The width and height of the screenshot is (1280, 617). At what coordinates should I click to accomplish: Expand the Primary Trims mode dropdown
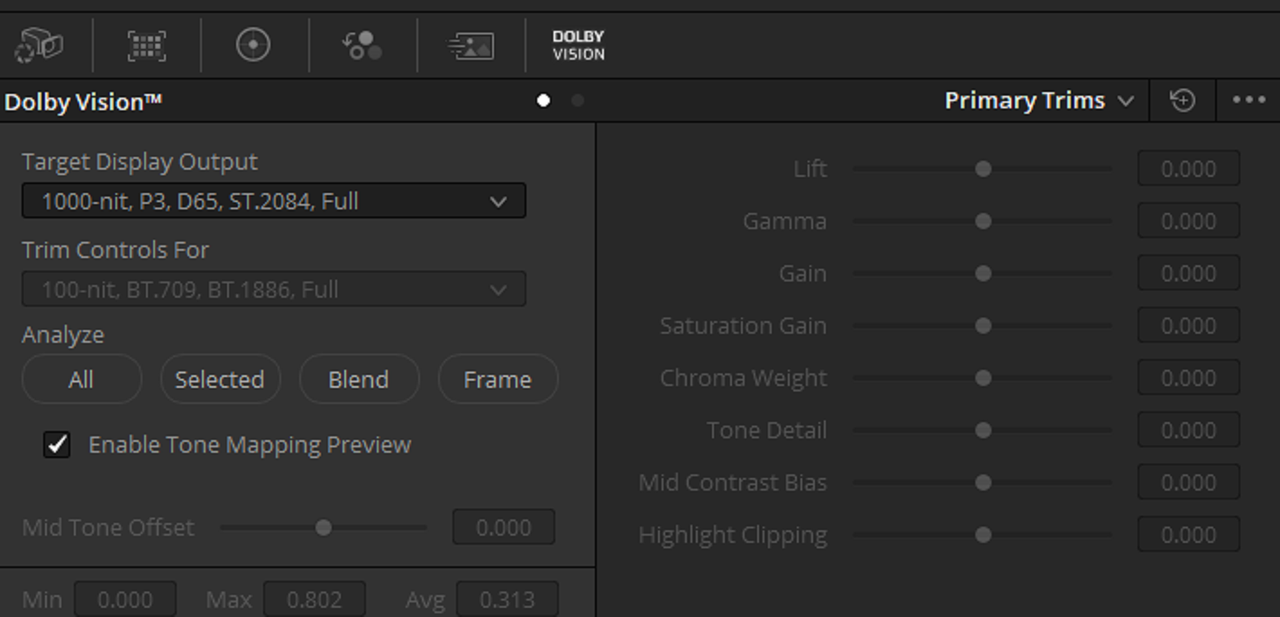click(x=1040, y=101)
